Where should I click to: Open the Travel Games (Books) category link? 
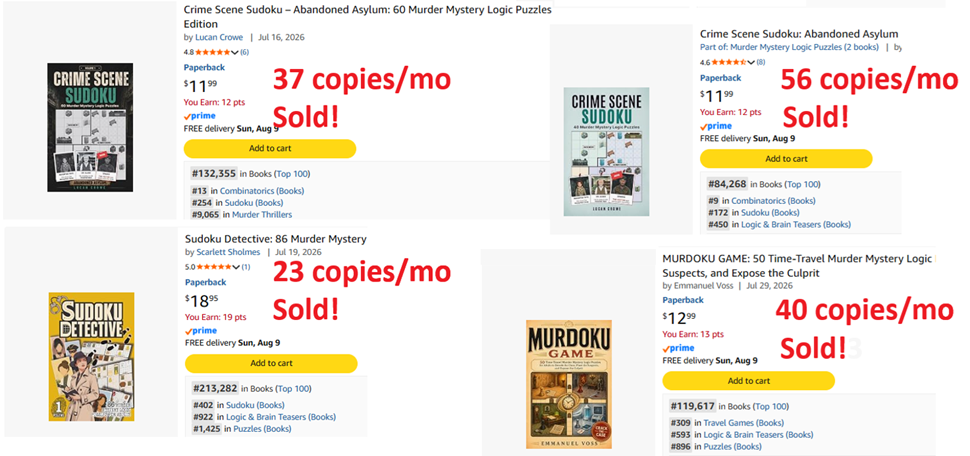(x=744, y=423)
